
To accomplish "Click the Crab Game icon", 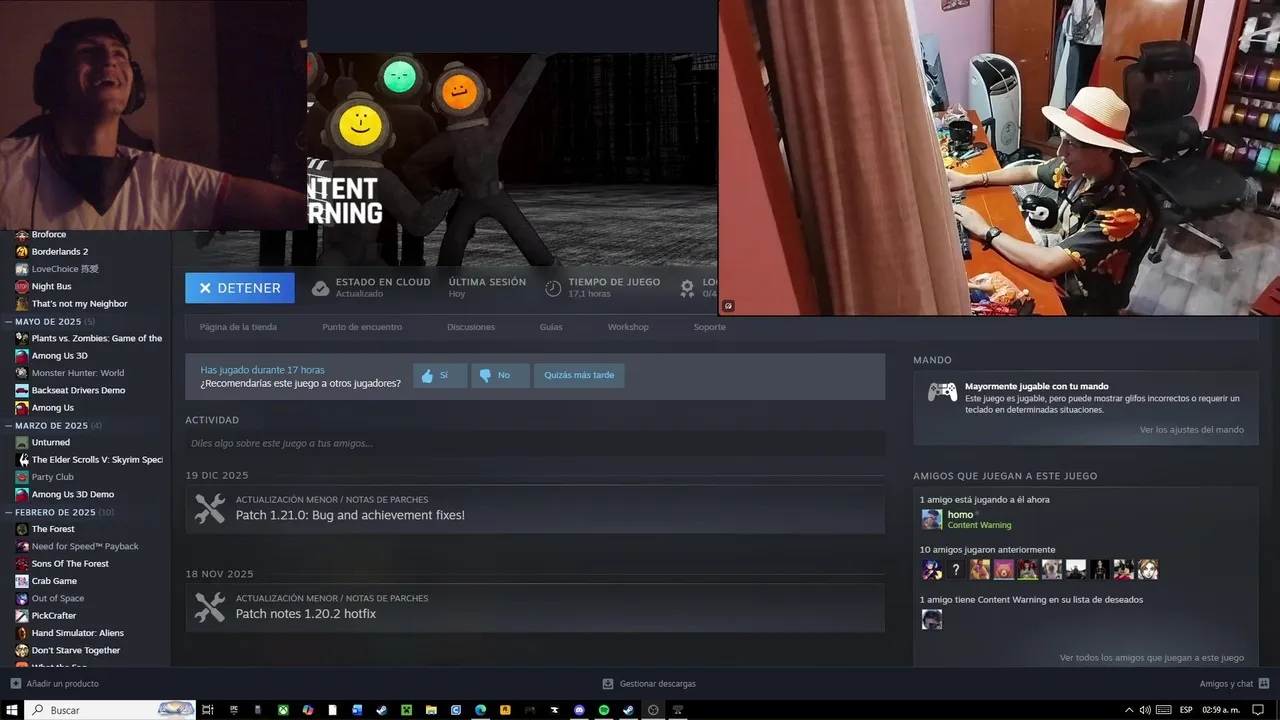I will click(22, 581).
